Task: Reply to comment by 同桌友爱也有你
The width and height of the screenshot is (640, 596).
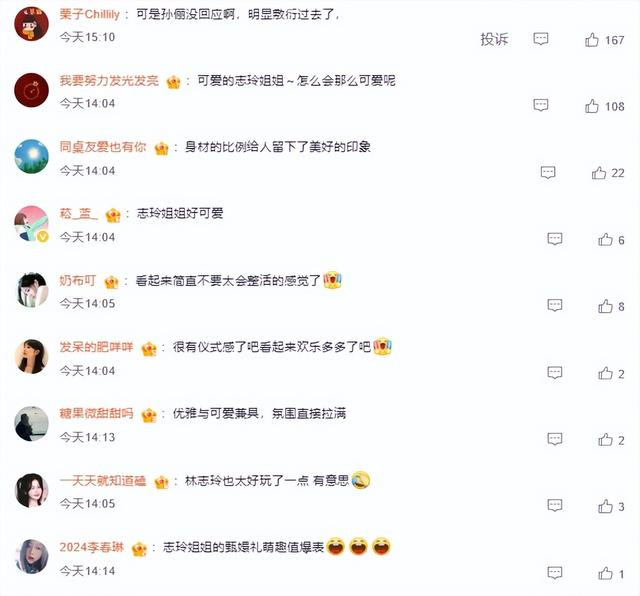Action: coord(548,172)
